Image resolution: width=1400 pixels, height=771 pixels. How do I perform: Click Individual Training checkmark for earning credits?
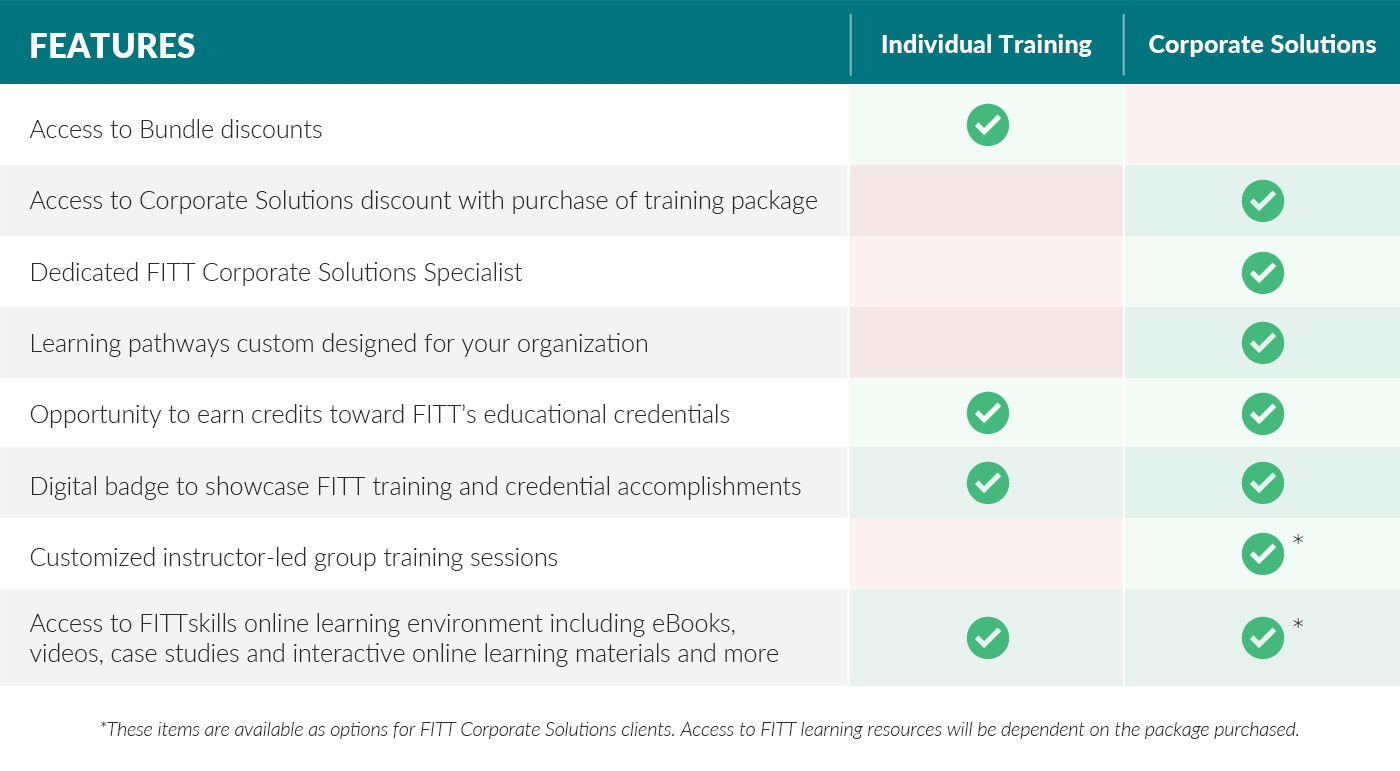[988, 413]
